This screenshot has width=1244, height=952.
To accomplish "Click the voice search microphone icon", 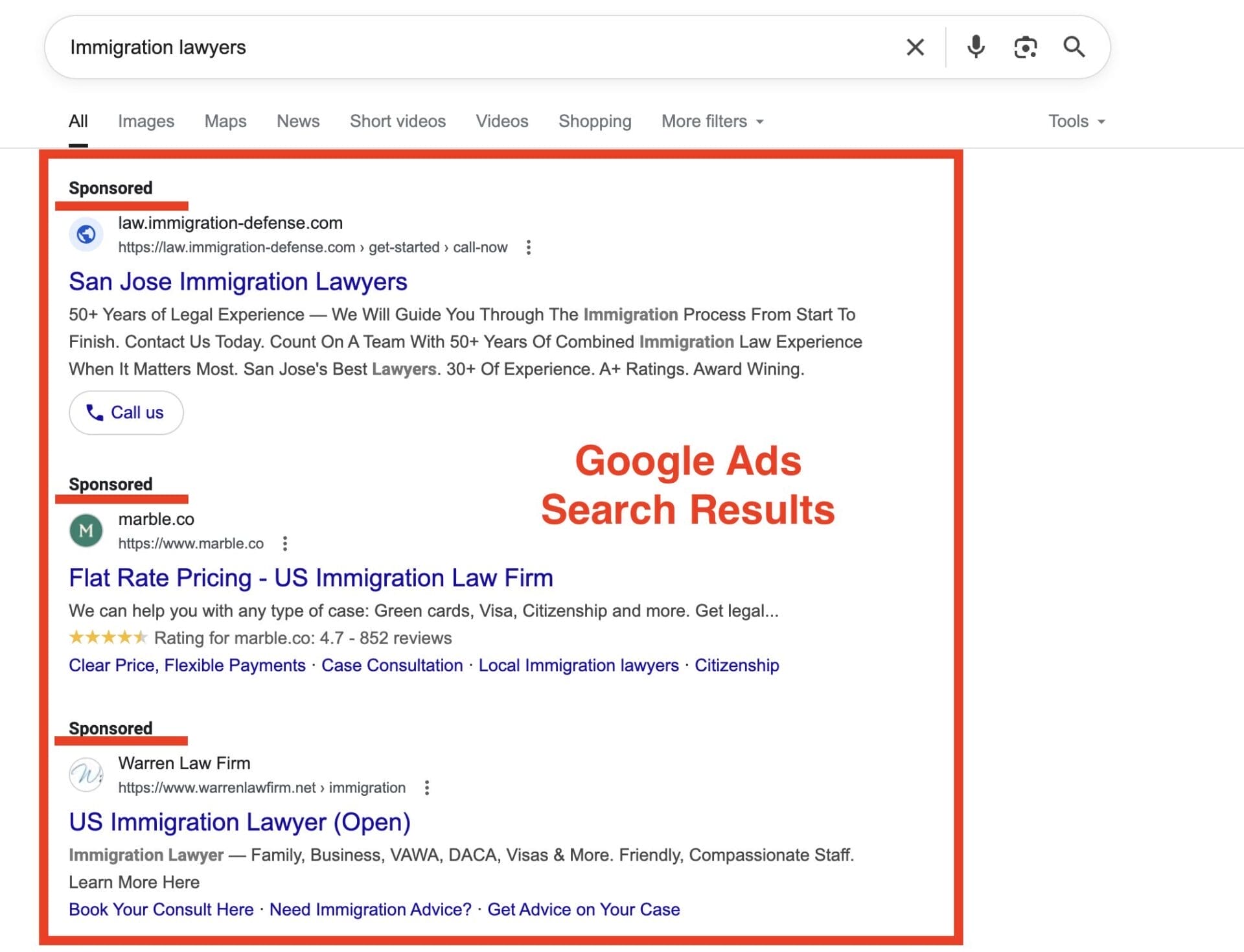I will click(x=975, y=47).
